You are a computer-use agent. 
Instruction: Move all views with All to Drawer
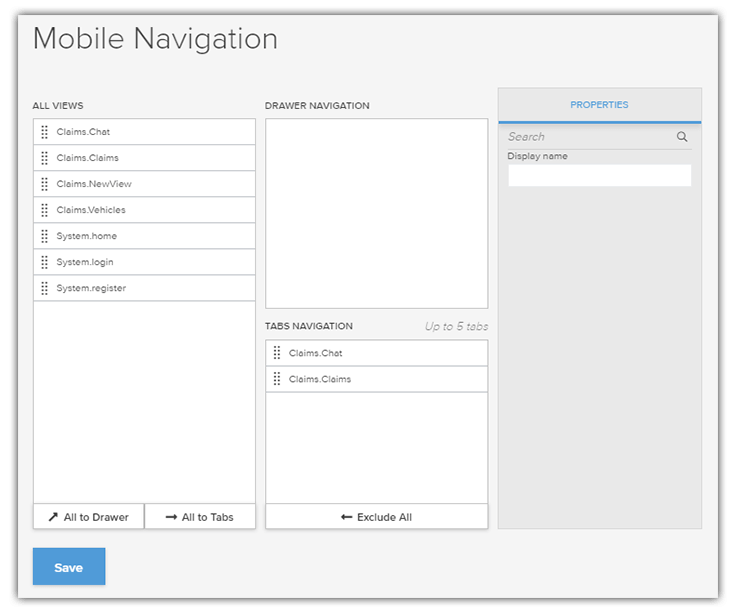point(88,517)
